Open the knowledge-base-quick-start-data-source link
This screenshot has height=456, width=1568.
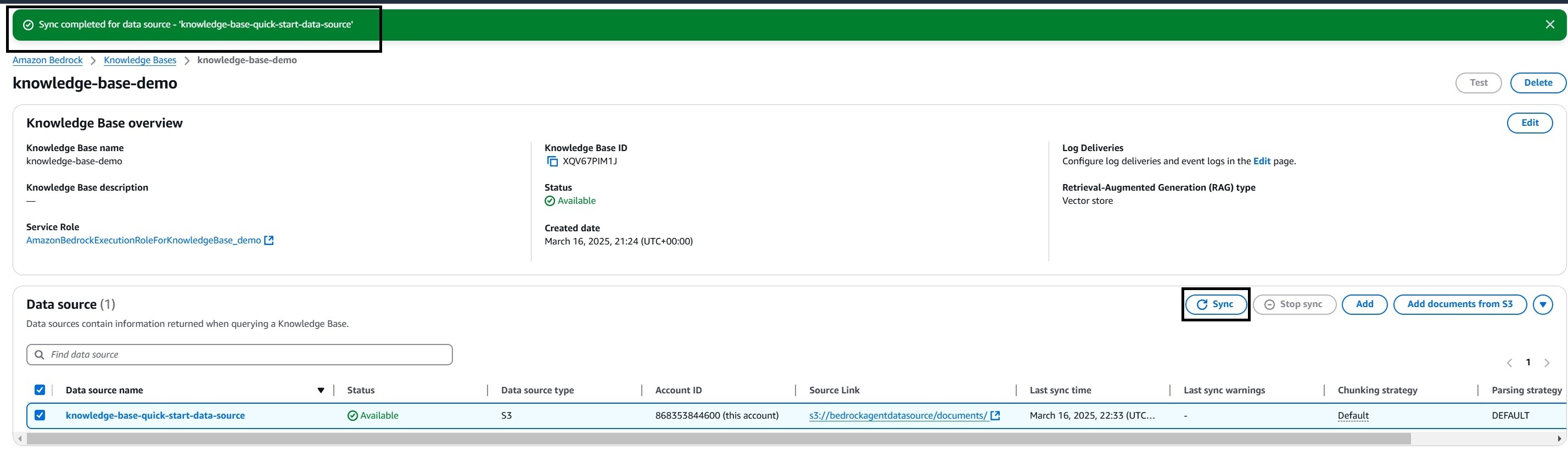pos(155,416)
